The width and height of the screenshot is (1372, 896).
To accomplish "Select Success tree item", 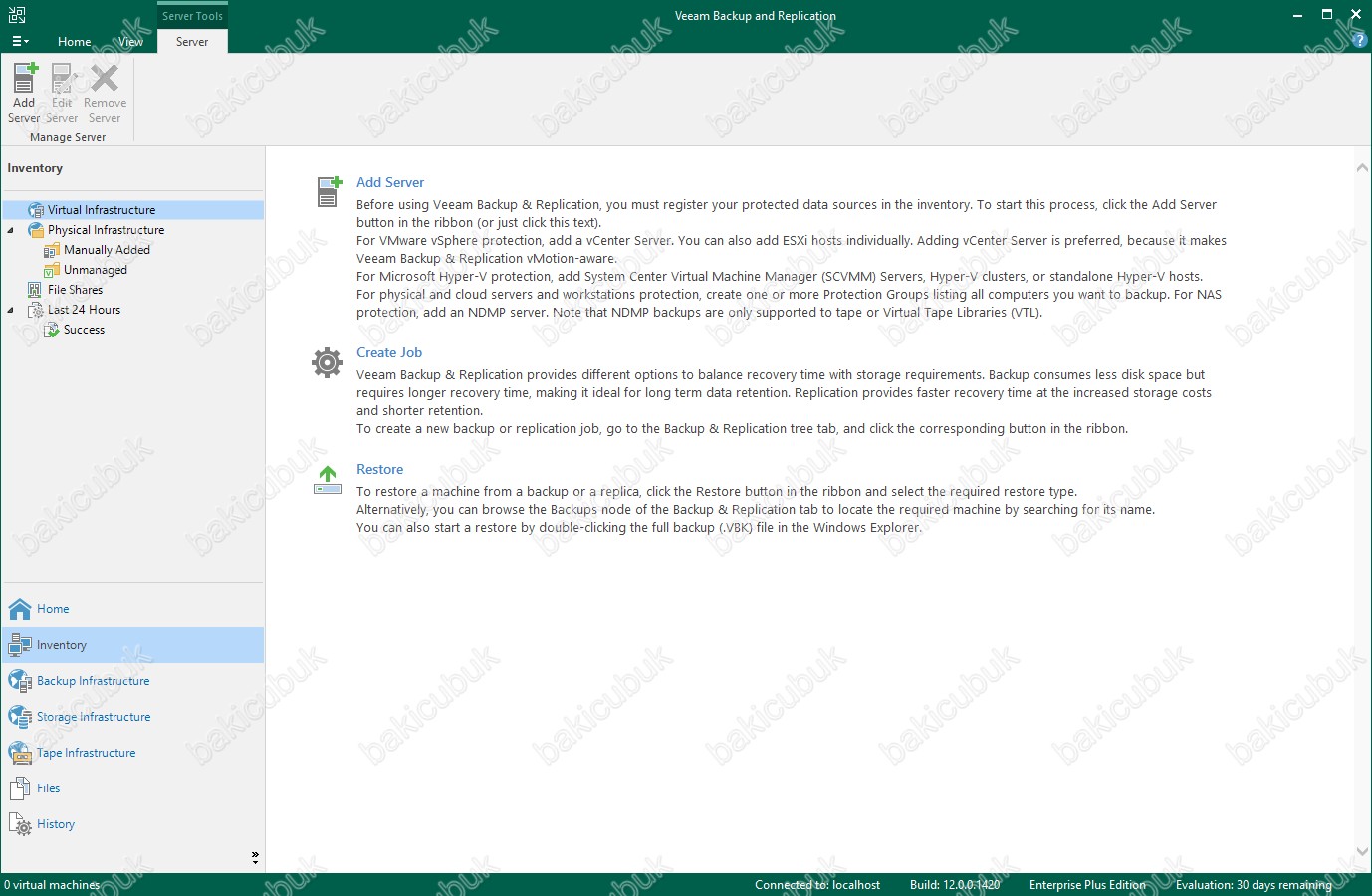I will pyautogui.click(x=84, y=330).
